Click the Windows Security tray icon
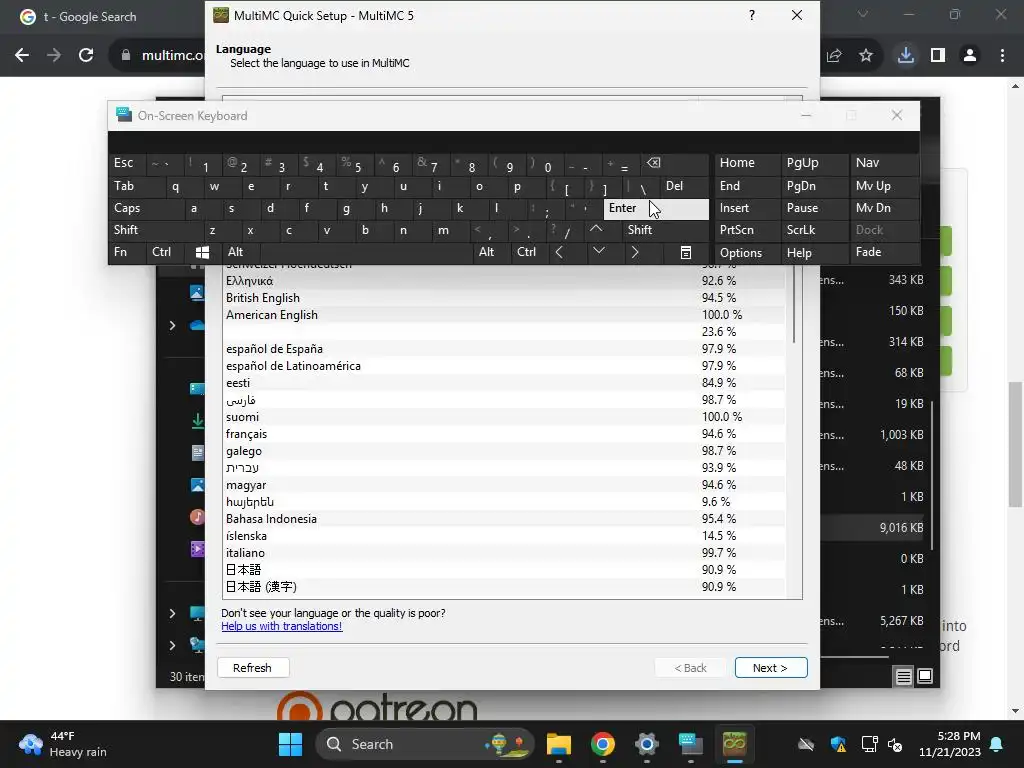 point(838,744)
